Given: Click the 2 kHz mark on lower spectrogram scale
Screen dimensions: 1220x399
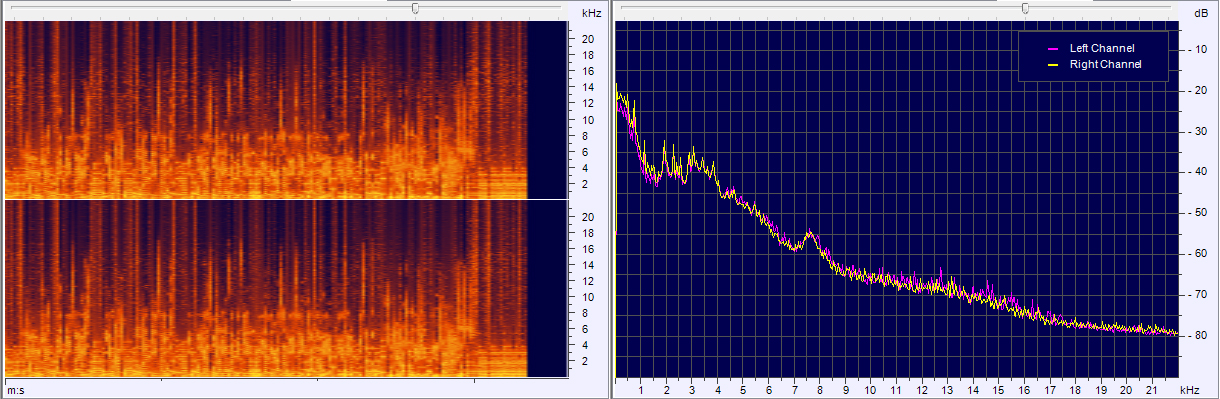Looking at the screenshot, I should [585, 361].
